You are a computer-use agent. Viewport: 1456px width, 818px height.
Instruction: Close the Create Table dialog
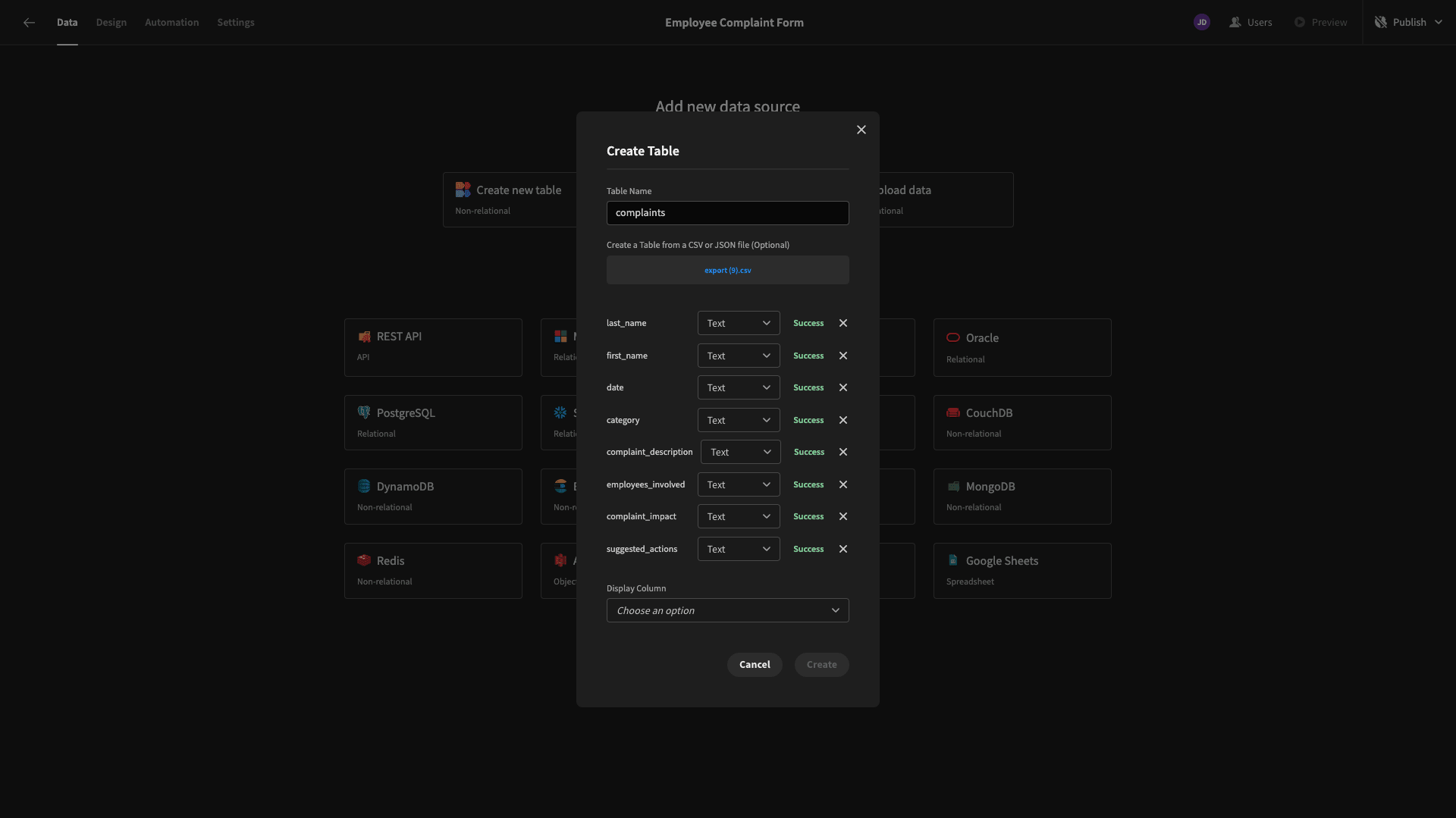coord(861,130)
